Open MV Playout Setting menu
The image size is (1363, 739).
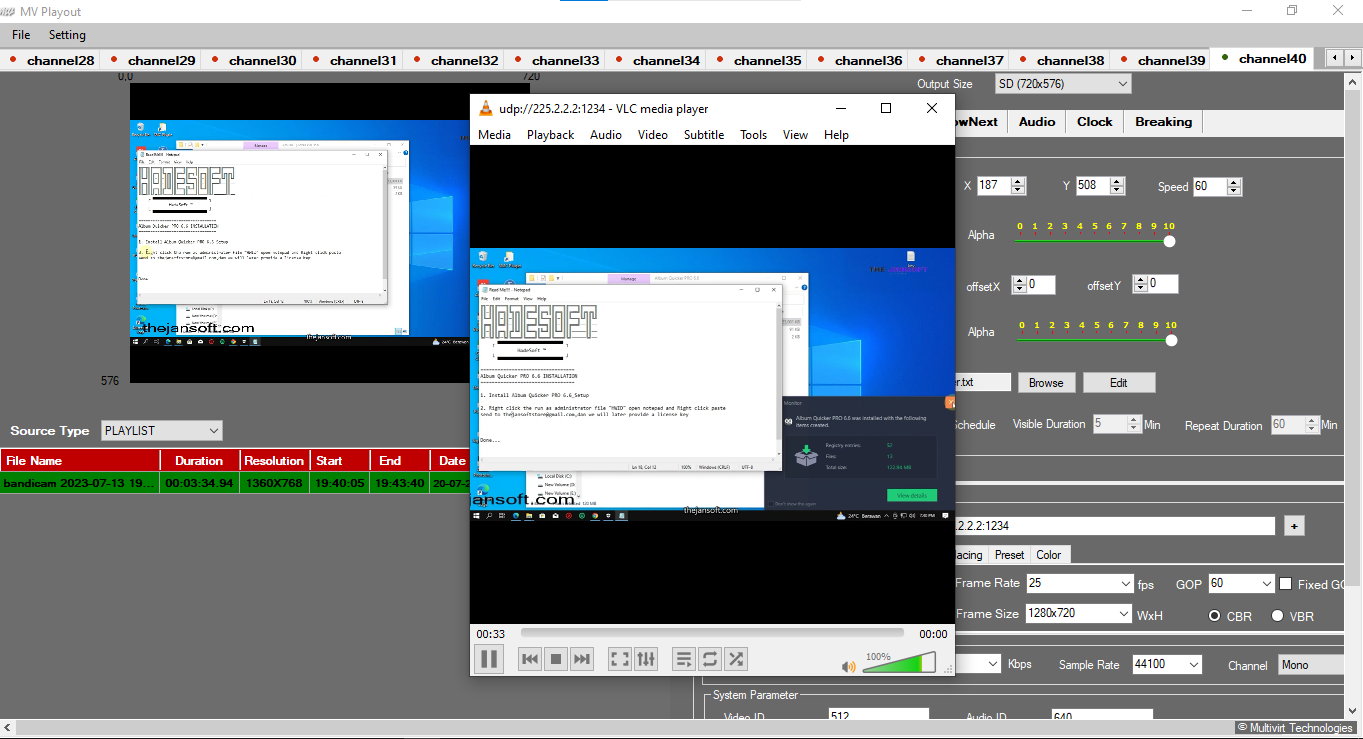coord(67,35)
